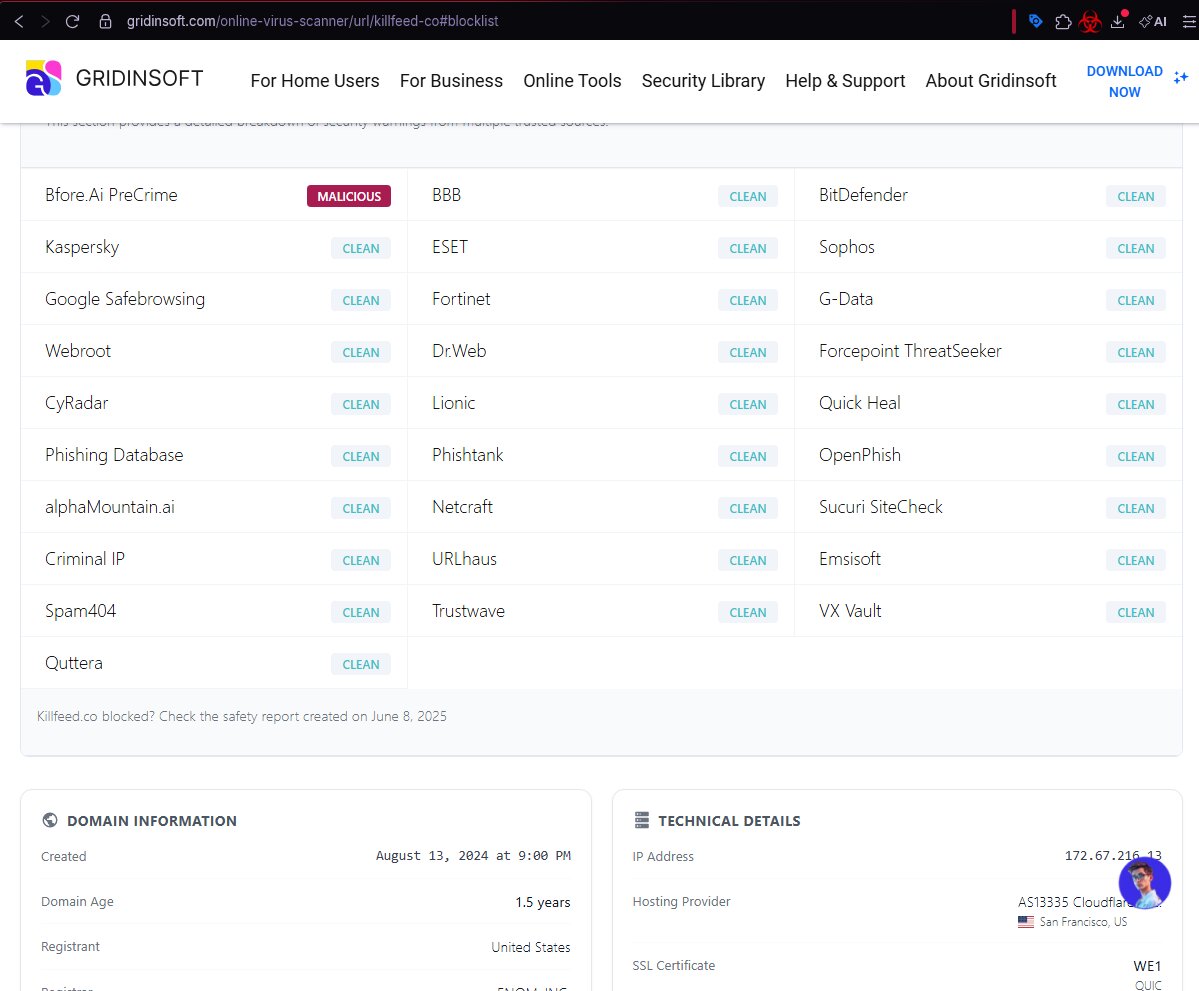Click the Download Now link

pyautogui.click(x=1124, y=81)
